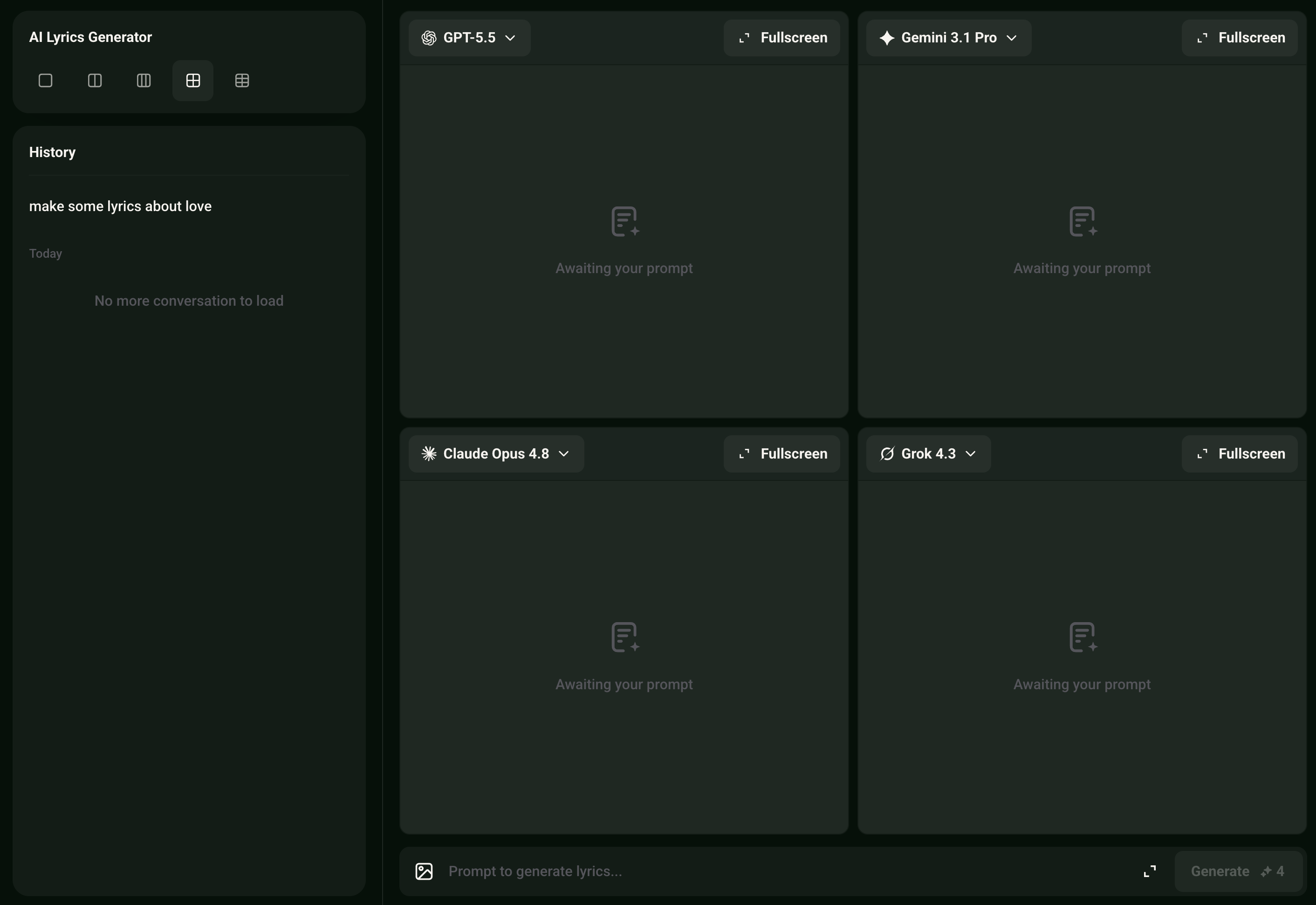Open Gemini 3.1 Pro panel in fullscreen

tap(1240, 38)
